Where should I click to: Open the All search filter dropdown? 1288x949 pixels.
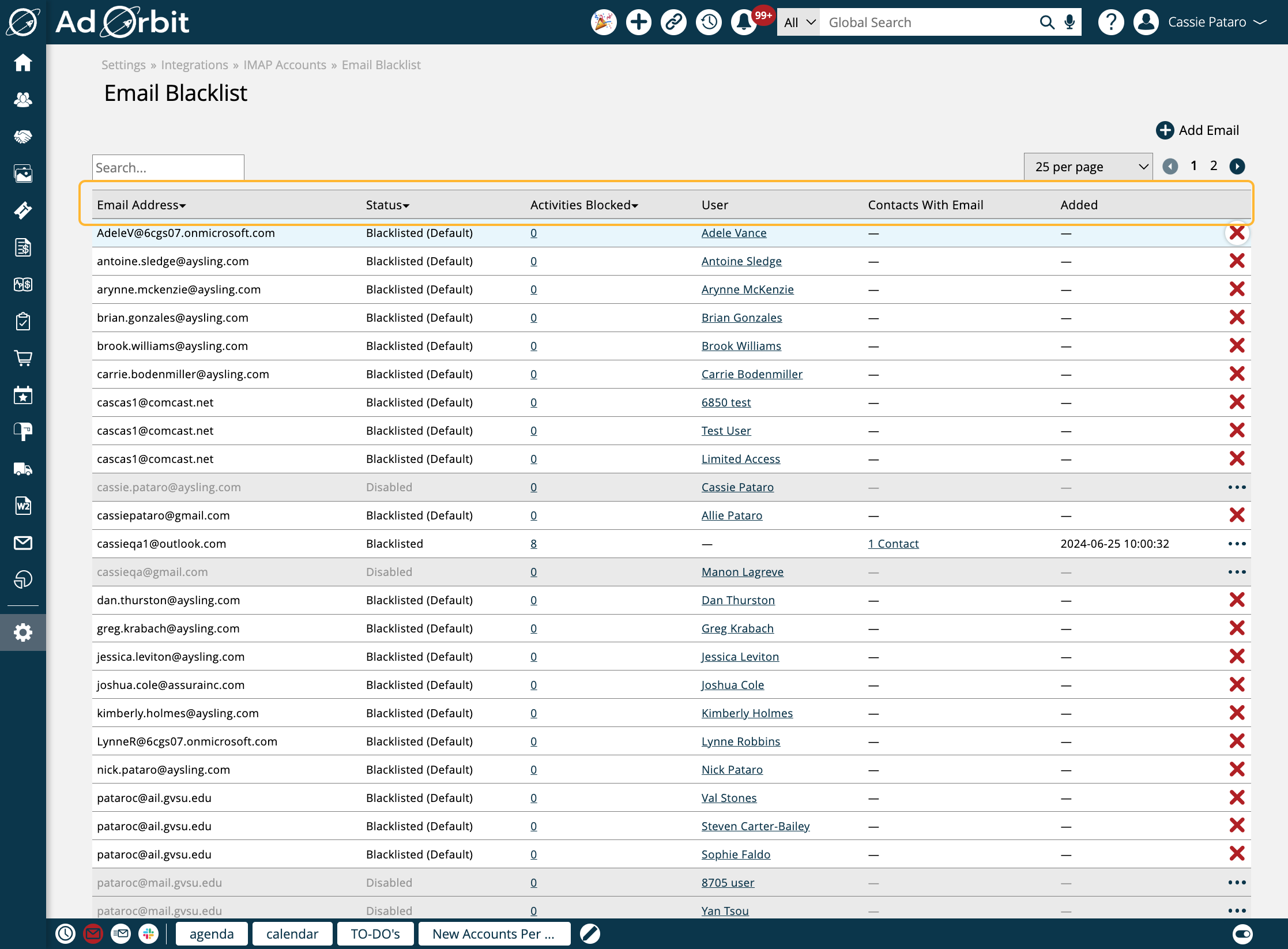pos(799,22)
